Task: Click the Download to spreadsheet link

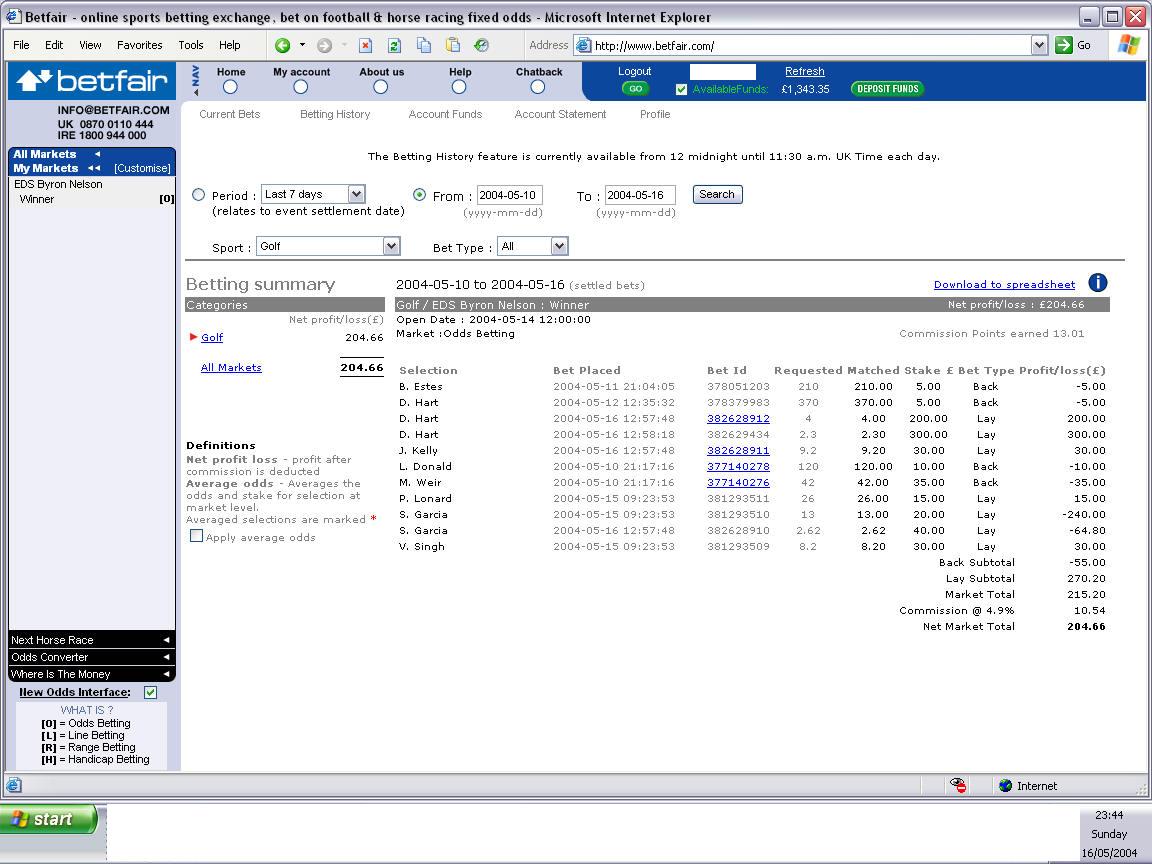Action: 1004,284
